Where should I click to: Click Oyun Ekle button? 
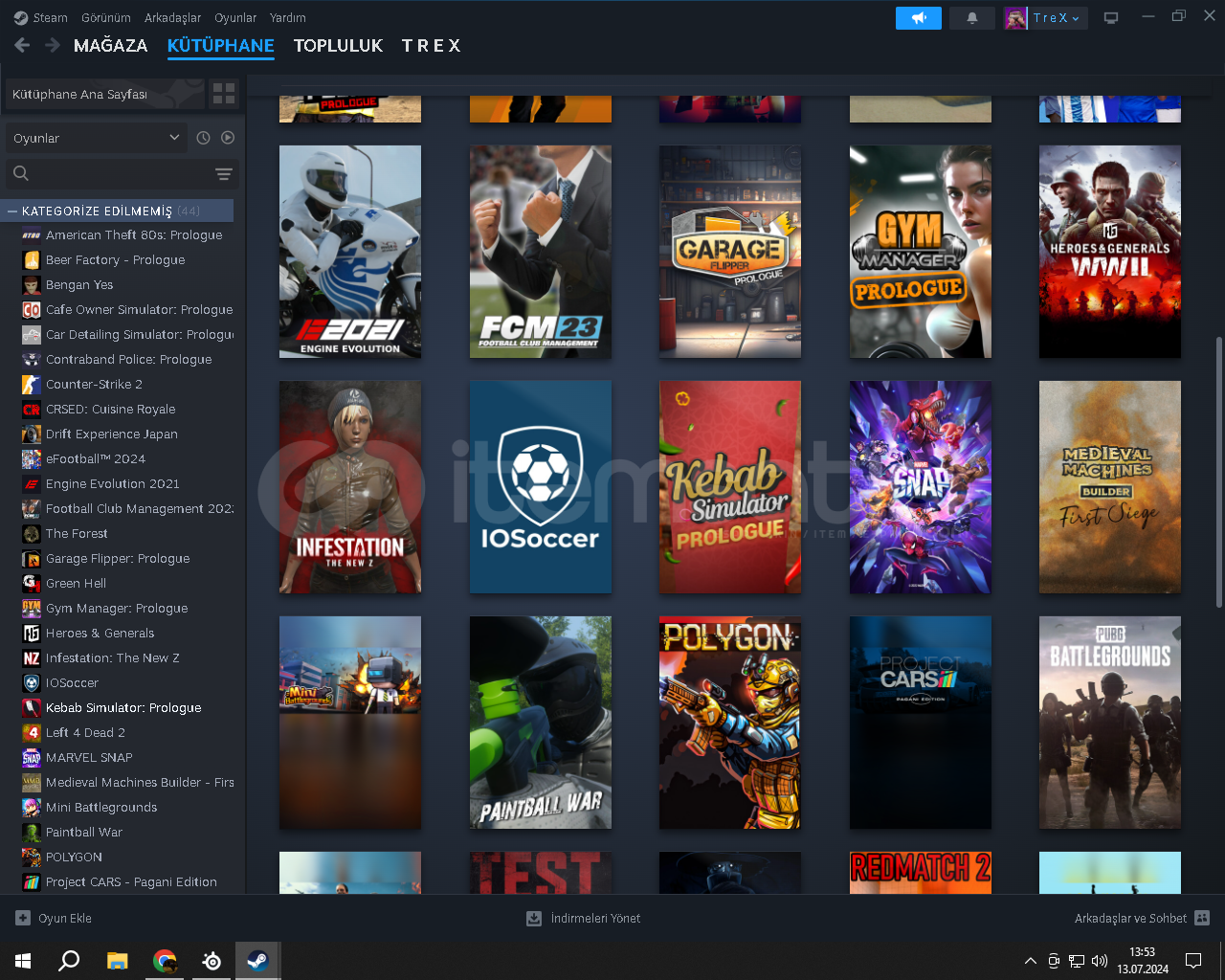point(54,918)
